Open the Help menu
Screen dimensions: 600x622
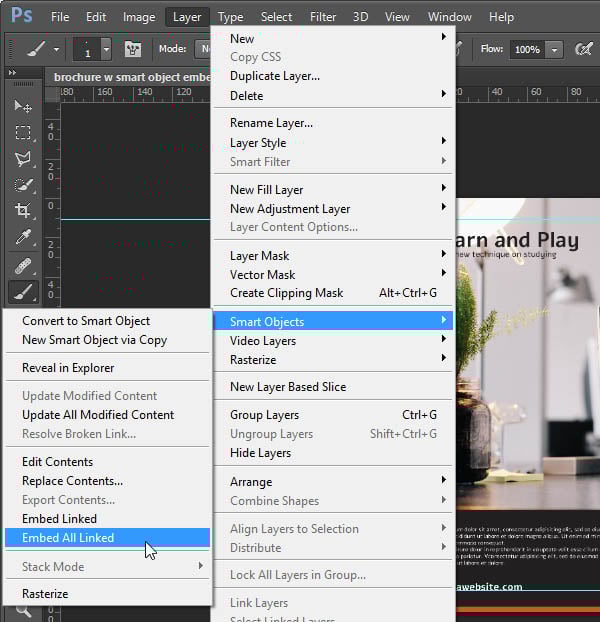pos(501,17)
